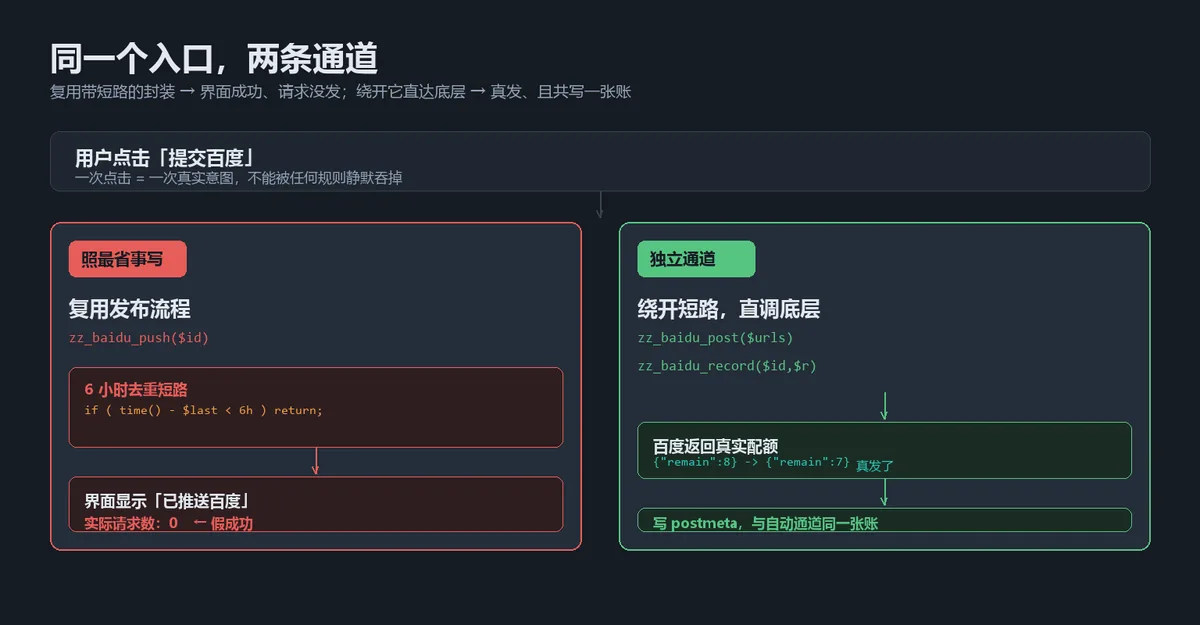Click the code zz_baidu_push($id)
The image size is (1200, 625).
pyautogui.click(x=138, y=338)
